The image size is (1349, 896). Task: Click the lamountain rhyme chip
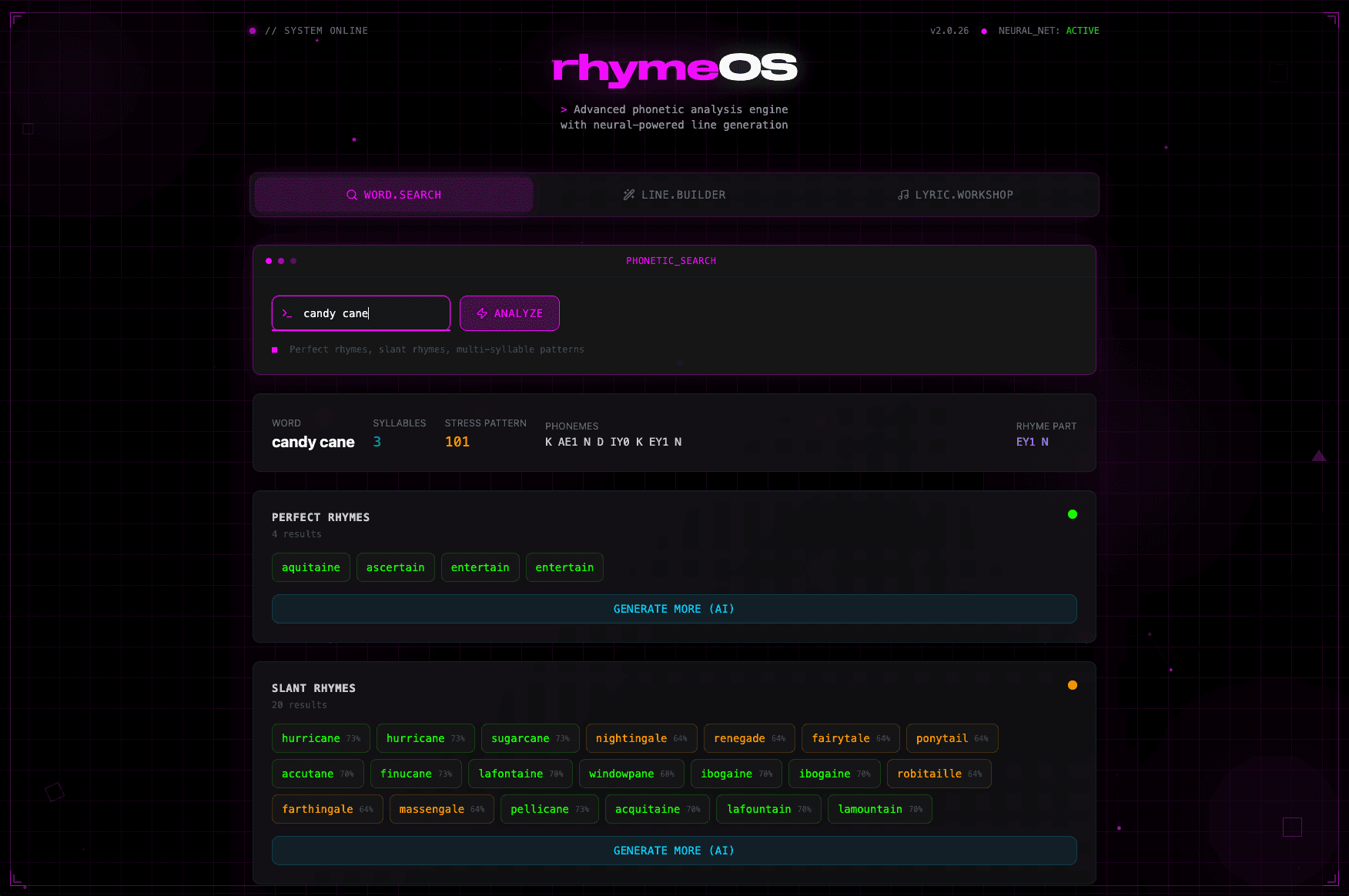point(880,809)
